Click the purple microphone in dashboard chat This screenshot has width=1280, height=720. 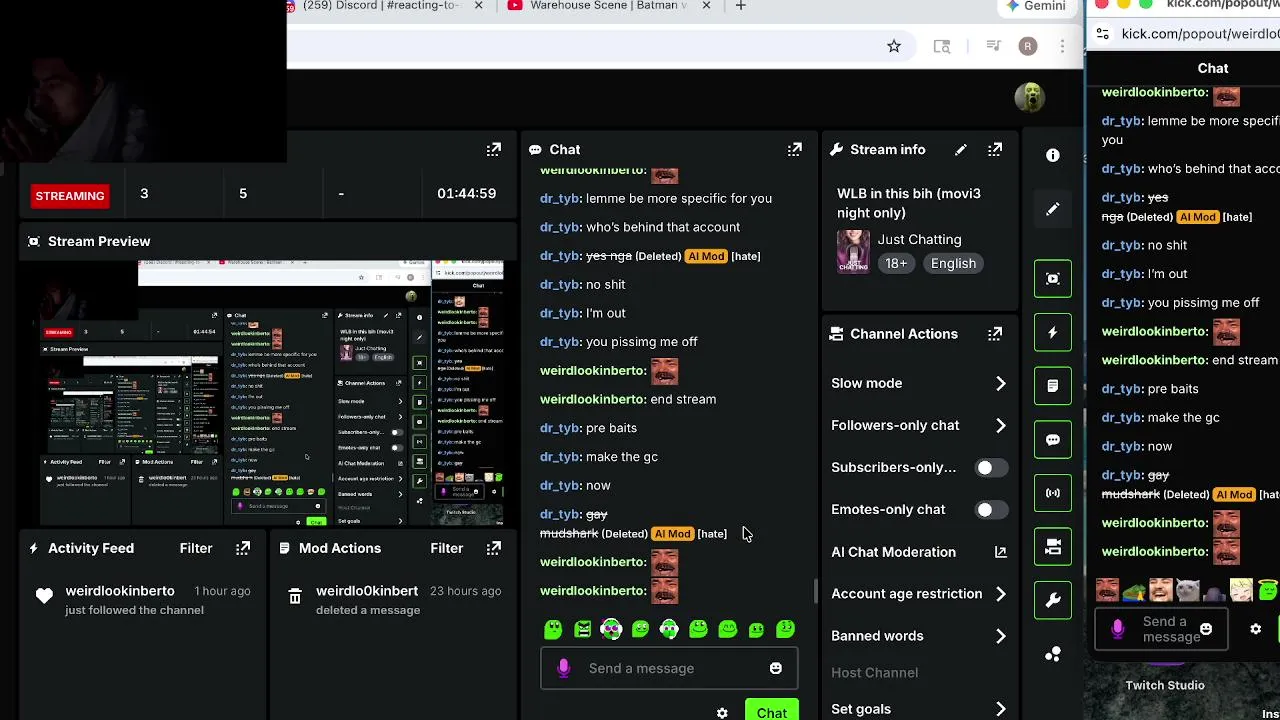pos(564,668)
